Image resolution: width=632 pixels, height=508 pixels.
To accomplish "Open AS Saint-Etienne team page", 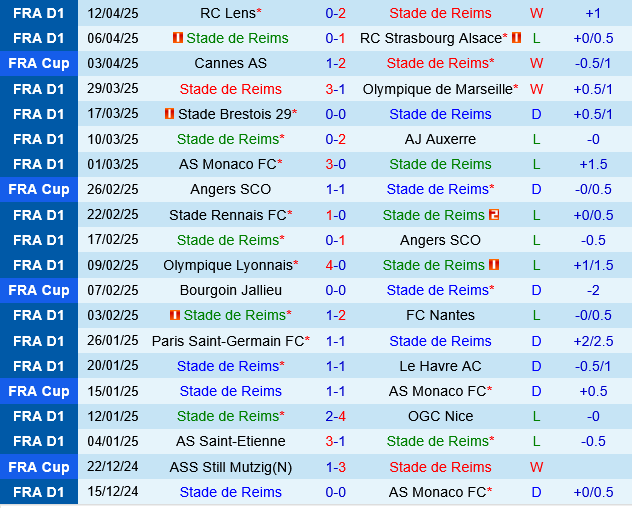I will [x=231, y=441].
